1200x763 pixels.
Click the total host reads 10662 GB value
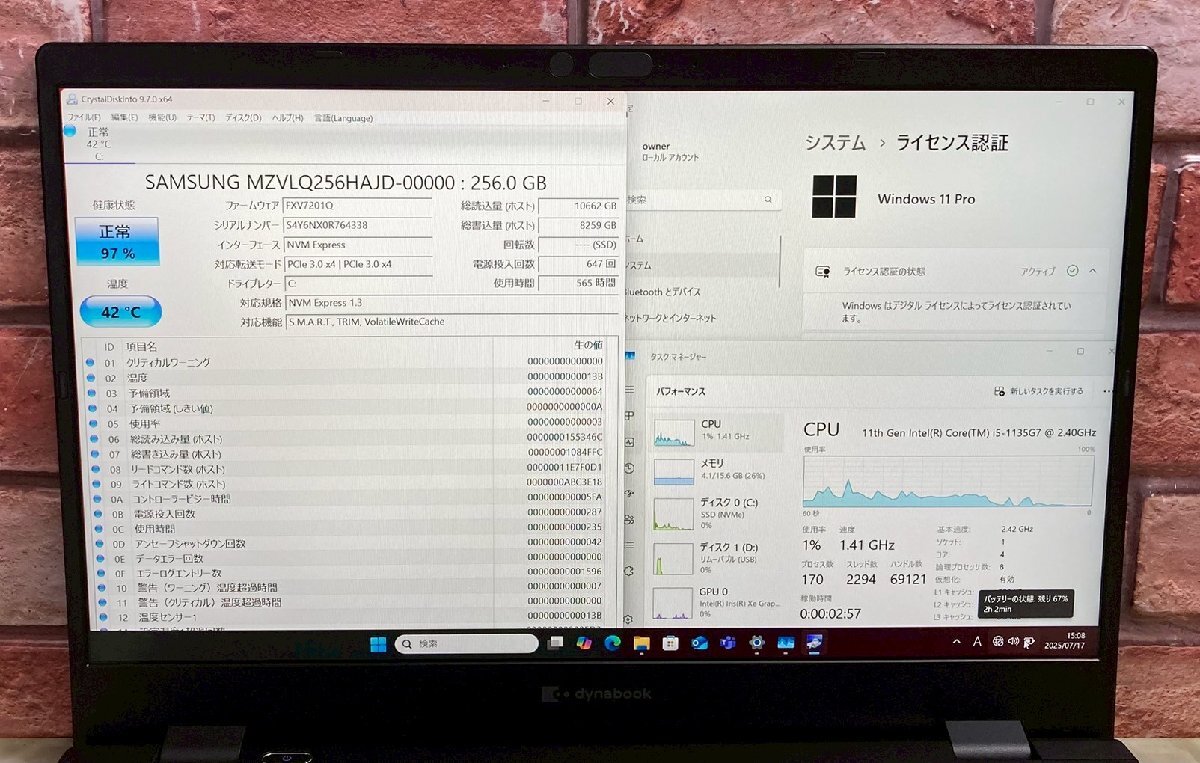[579, 206]
